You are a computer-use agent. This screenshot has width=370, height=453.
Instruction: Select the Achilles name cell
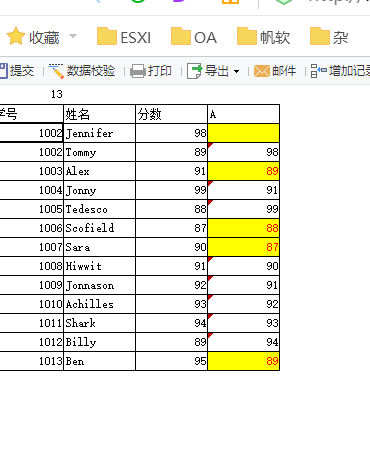99,304
